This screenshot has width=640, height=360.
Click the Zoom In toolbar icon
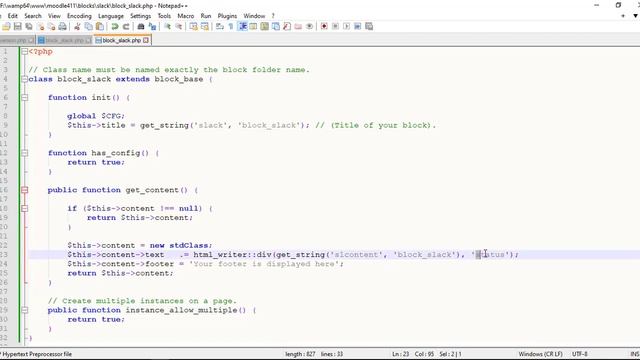pos(167,27)
